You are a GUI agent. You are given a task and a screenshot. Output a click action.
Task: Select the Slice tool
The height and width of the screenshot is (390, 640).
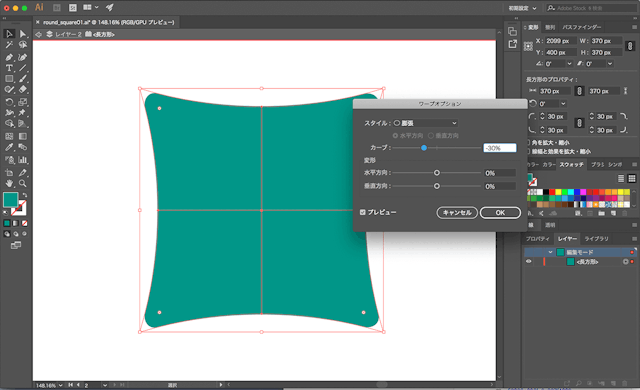[x=23, y=173]
